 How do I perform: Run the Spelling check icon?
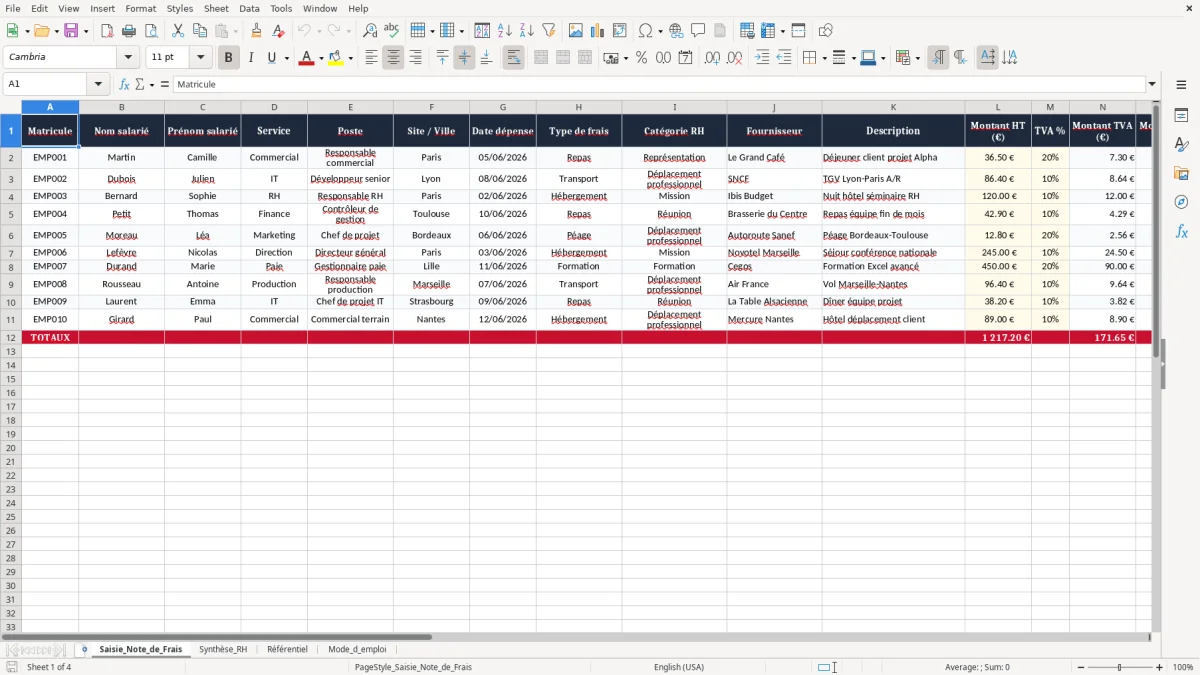pyautogui.click(x=392, y=31)
